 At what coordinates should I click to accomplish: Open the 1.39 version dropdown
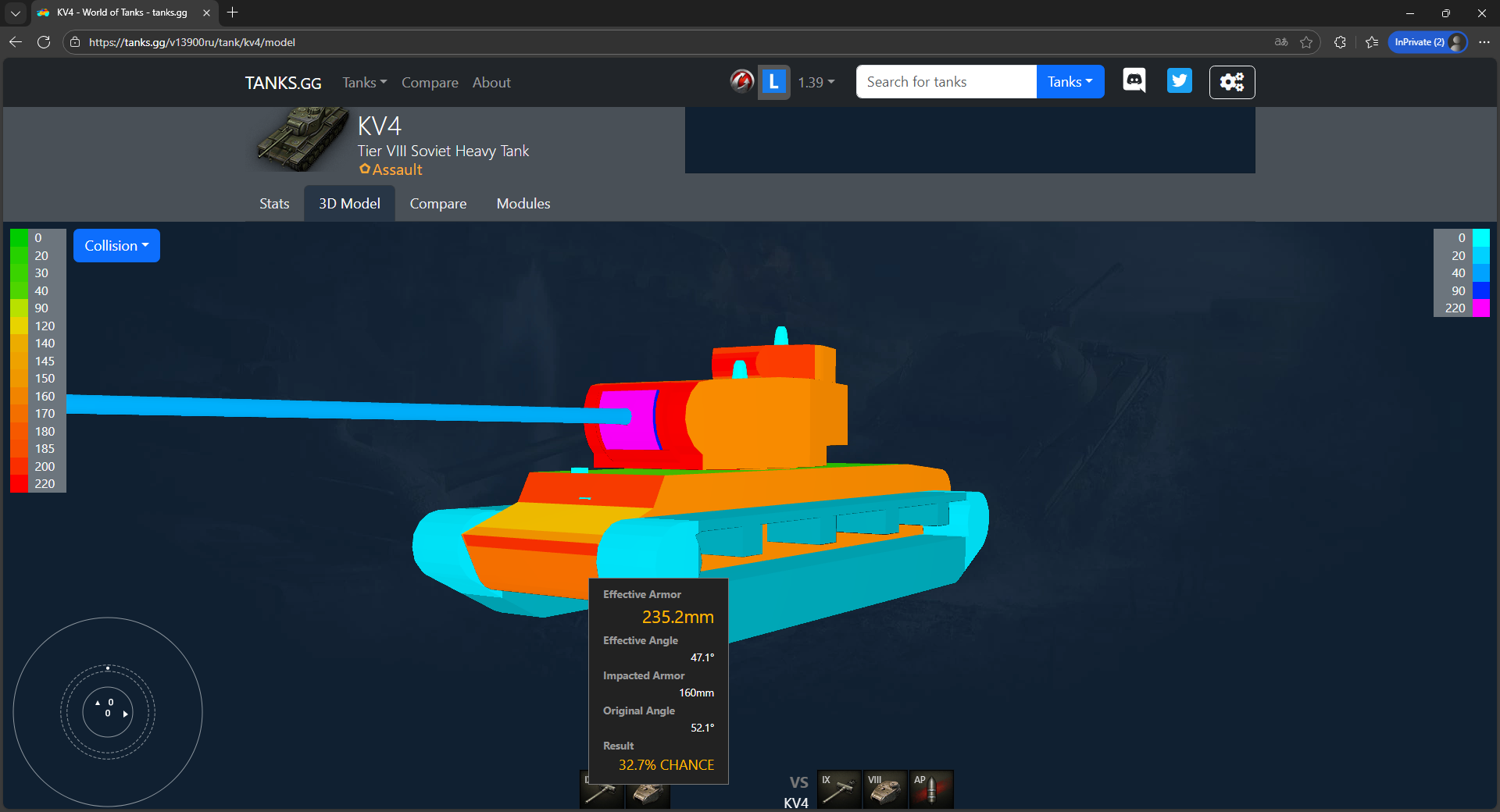coord(816,82)
